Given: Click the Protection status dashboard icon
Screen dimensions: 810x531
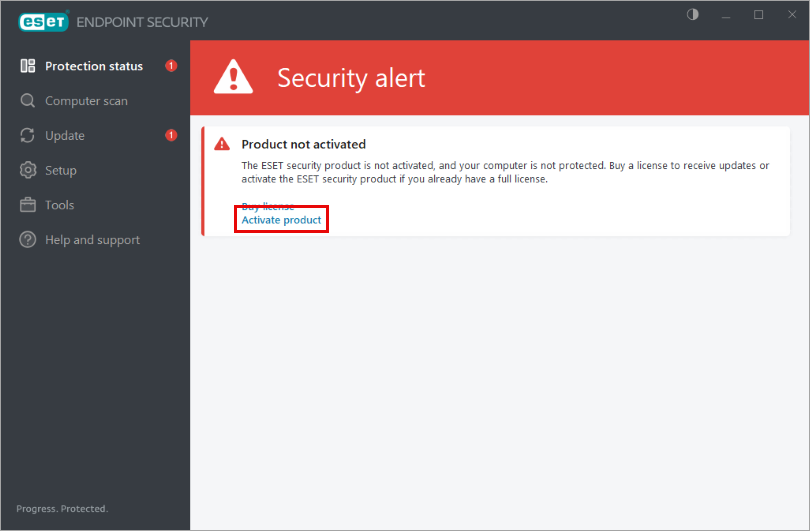Looking at the screenshot, I should click(x=28, y=66).
